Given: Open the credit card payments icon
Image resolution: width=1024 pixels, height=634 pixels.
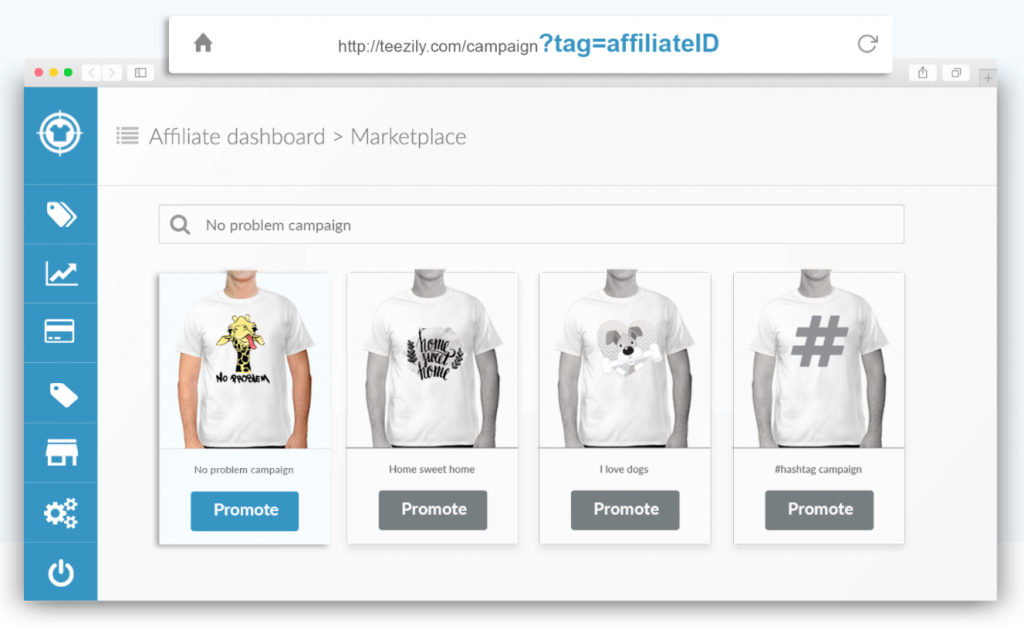Looking at the screenshot, I should pos(59,332).
